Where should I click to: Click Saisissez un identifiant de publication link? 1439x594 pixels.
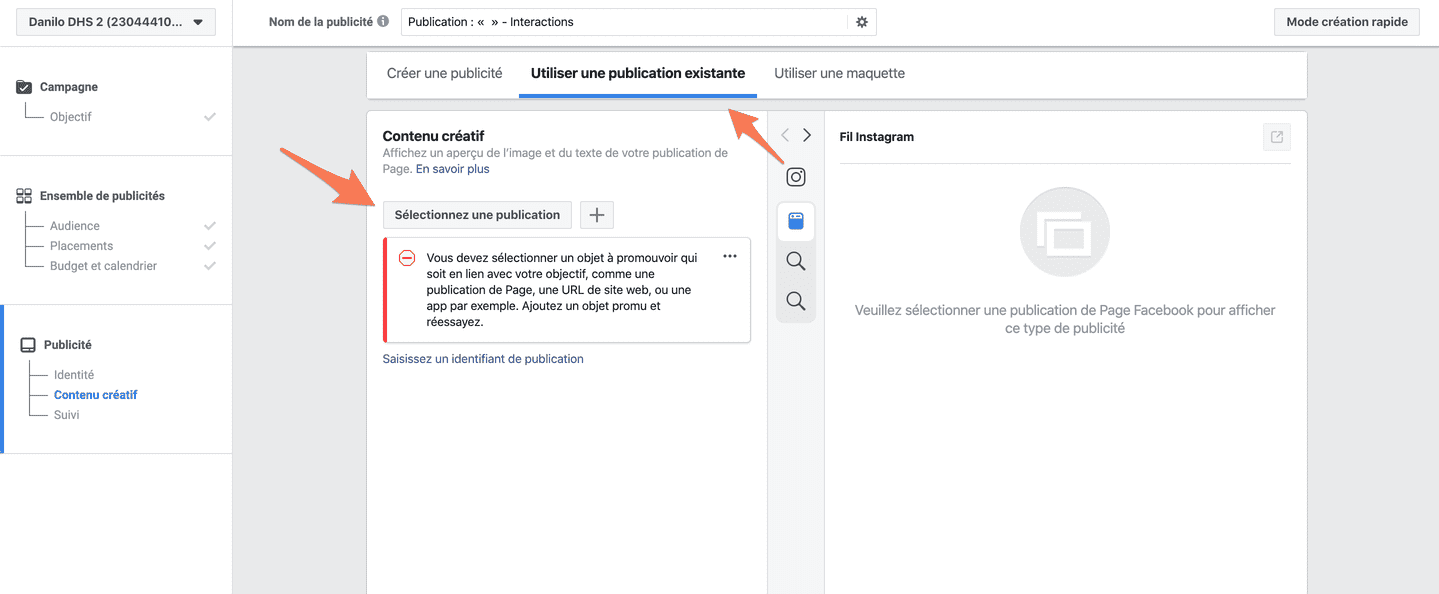483,359
